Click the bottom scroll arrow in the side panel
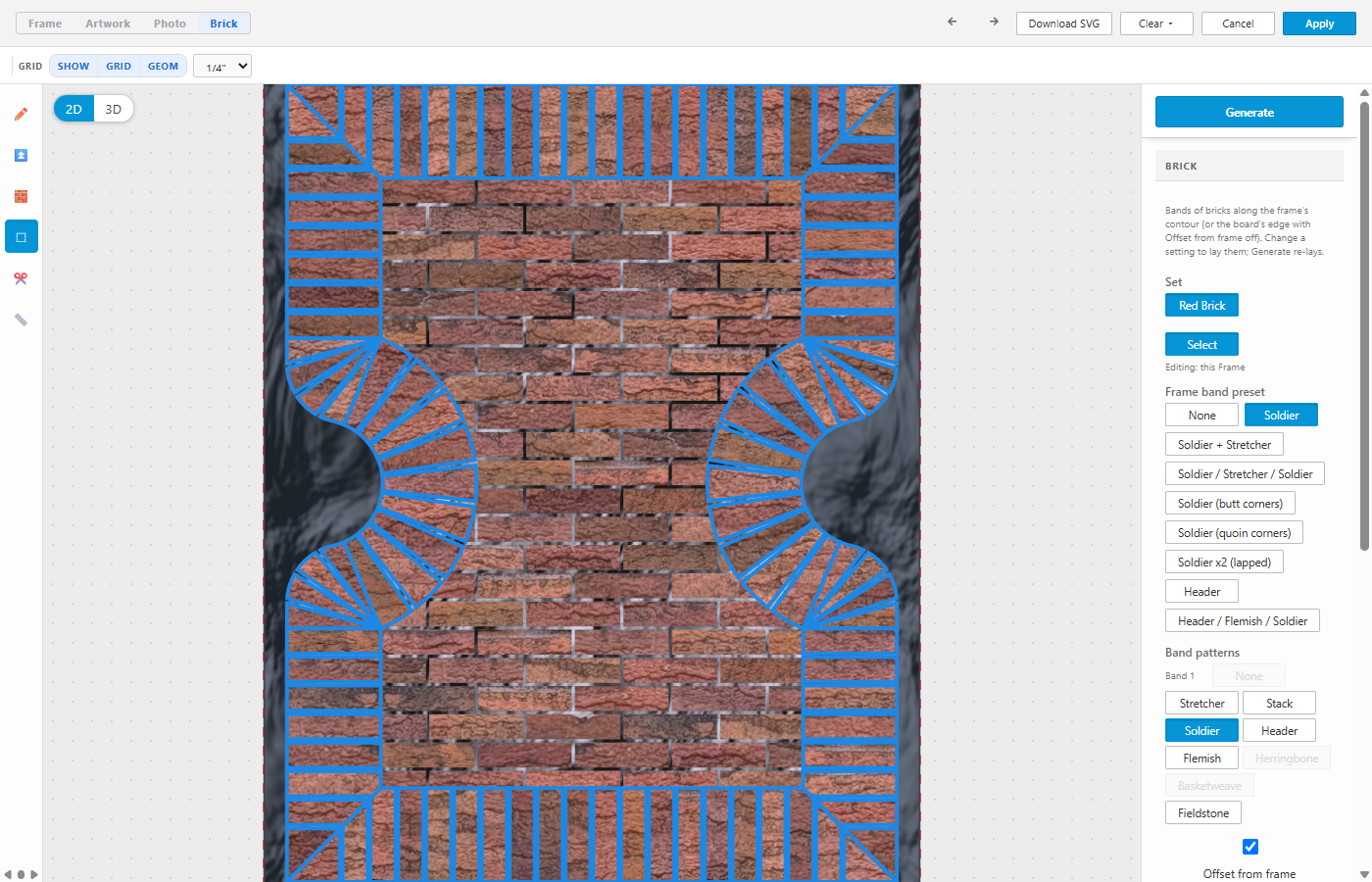1372x882 pixels. 1364,874
